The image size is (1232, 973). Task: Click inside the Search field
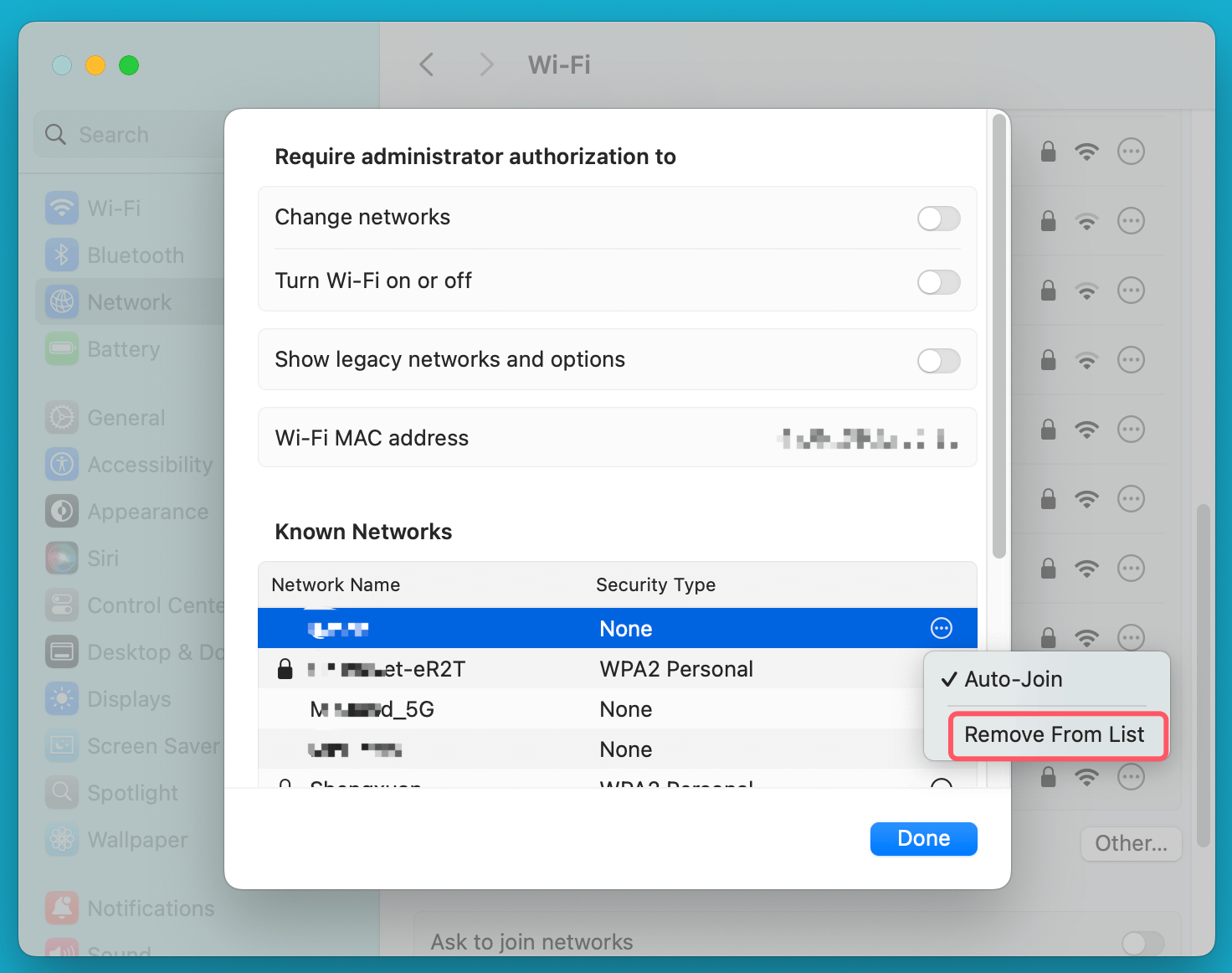tap(134, 134)
